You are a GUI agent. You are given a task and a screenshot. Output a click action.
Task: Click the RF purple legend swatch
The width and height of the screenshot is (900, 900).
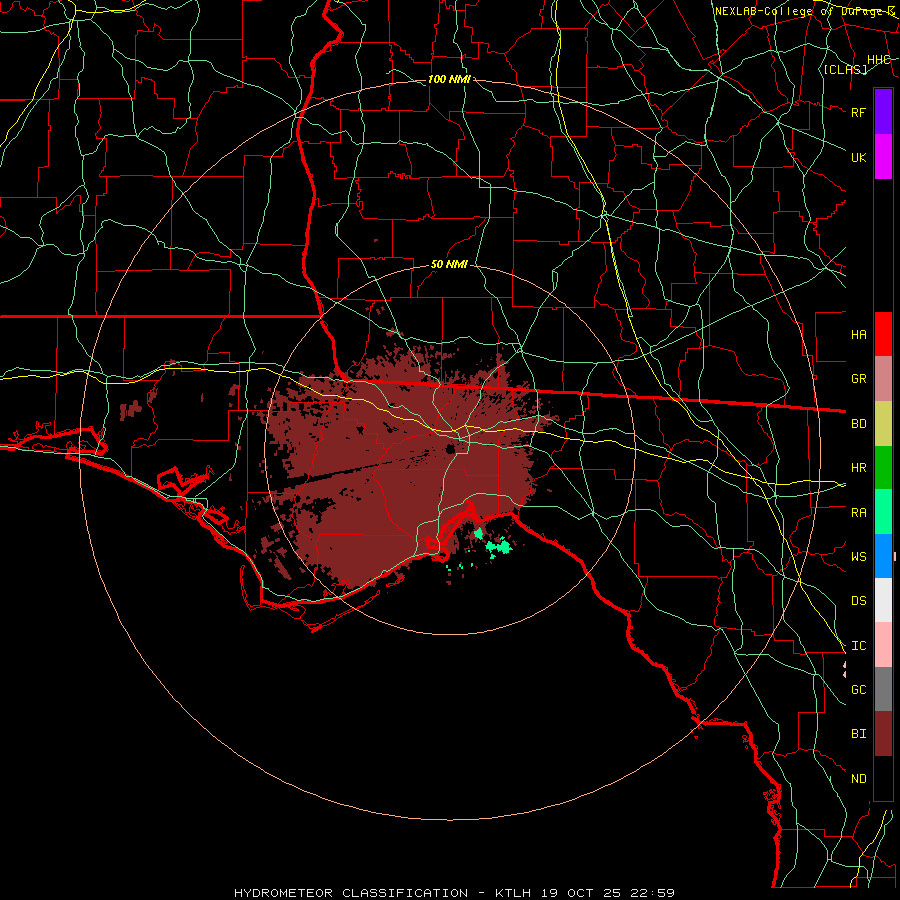point(883,112)
